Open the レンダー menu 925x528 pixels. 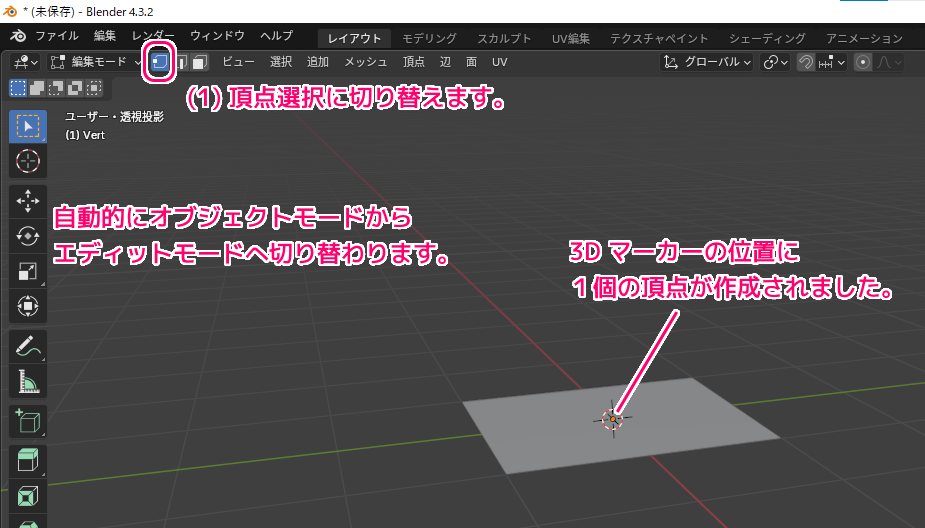click(x=153, y=36)
